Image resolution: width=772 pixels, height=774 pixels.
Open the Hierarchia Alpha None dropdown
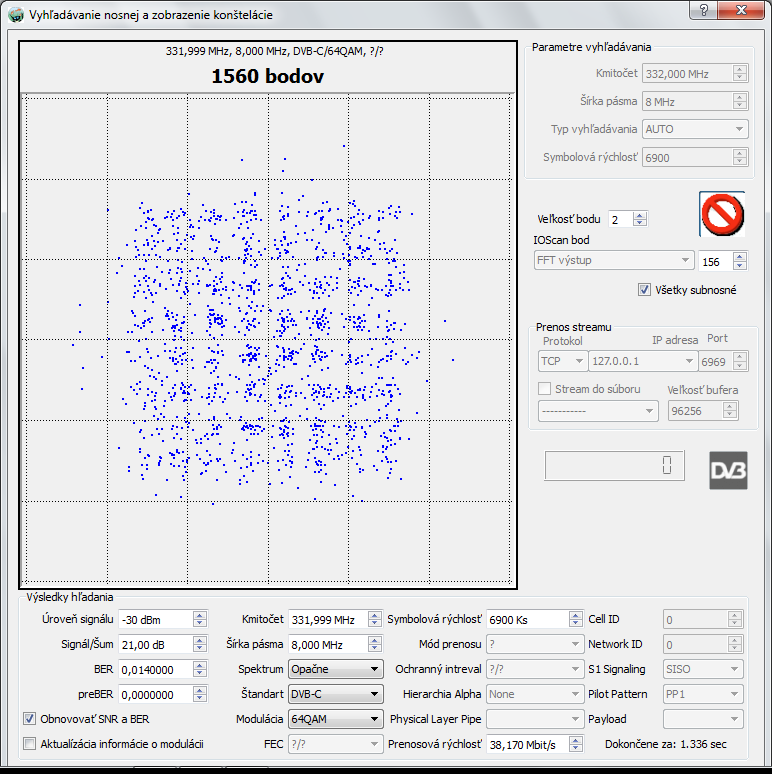535,694
